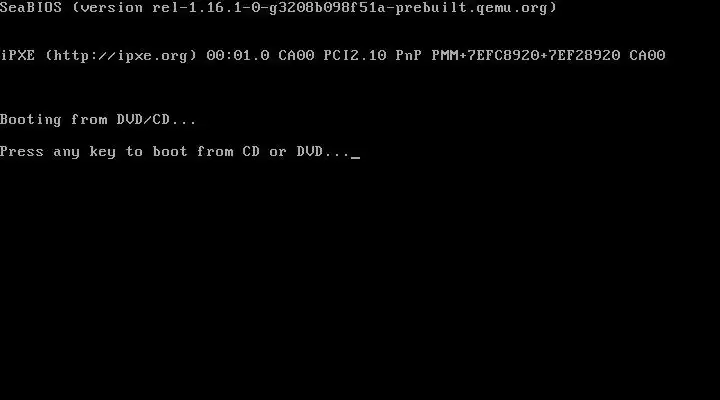This screenshot has width=720, height=400.
Task: Click the blinking underscore cursor
Action: pos(355,157)
